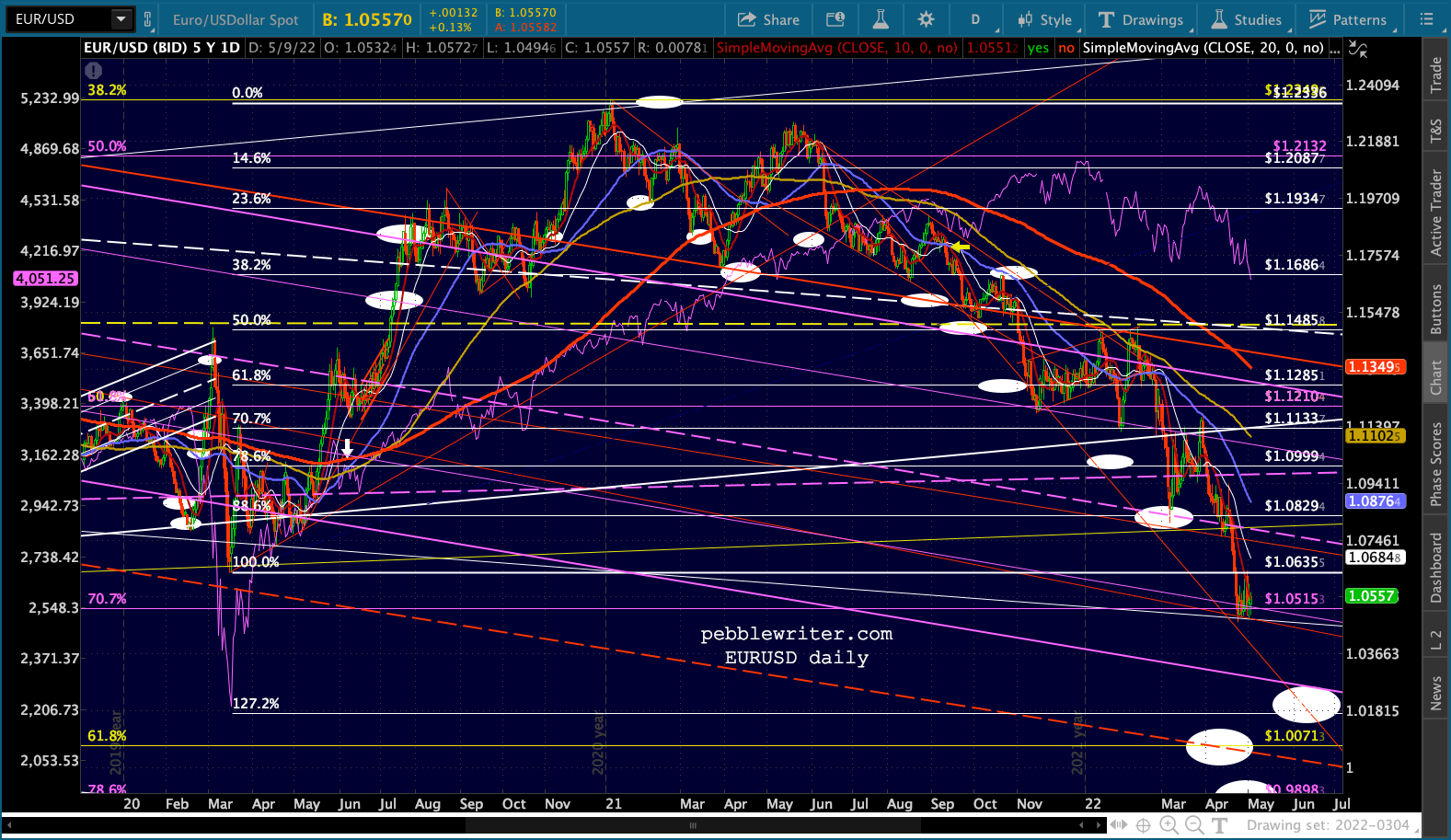Image resolution: width=1451 pixels, height=840 pixels.
Task: Open the list menu icon at top right
Action: pos(1427,19)
